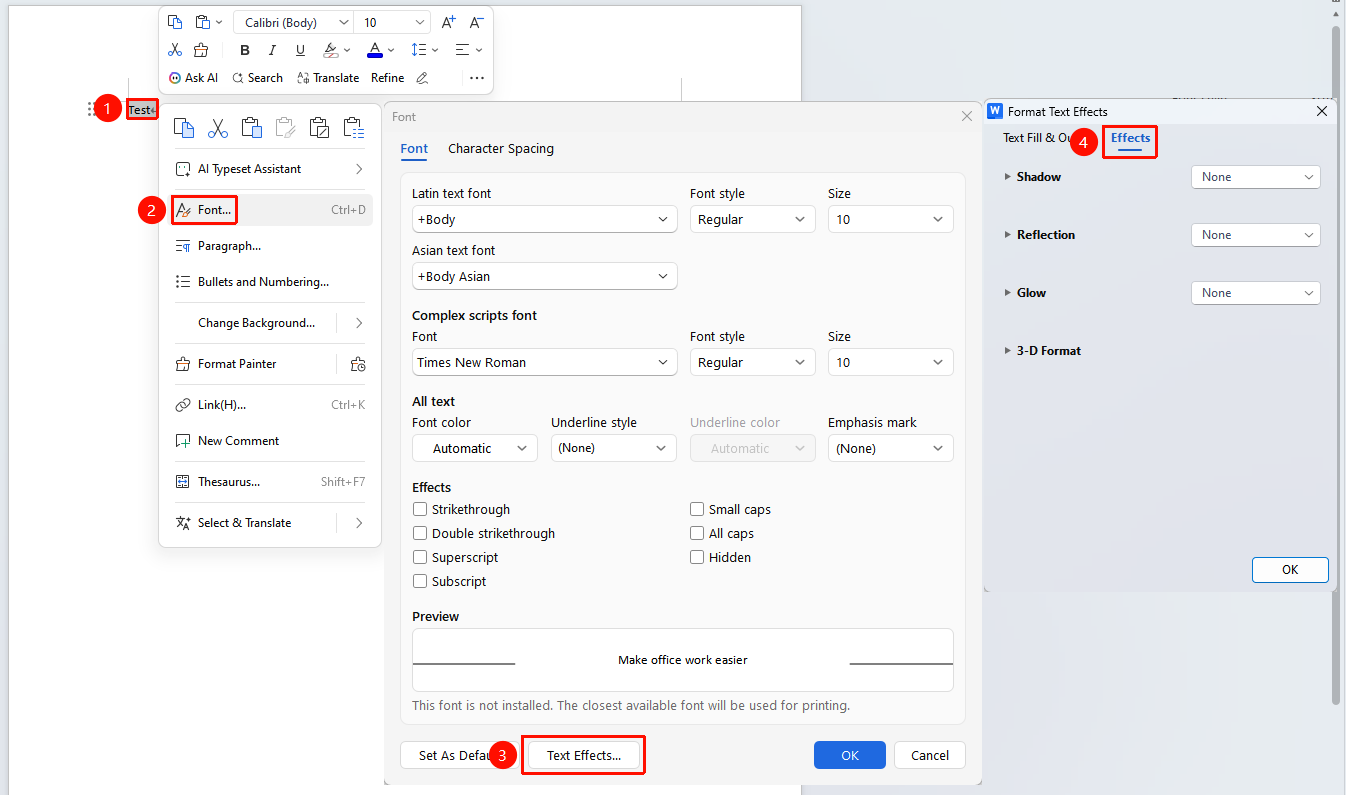This screenshot has width=1346, height=795.
Task: Click Decrease font size (A-) icon
Action: tap(477, 22)
